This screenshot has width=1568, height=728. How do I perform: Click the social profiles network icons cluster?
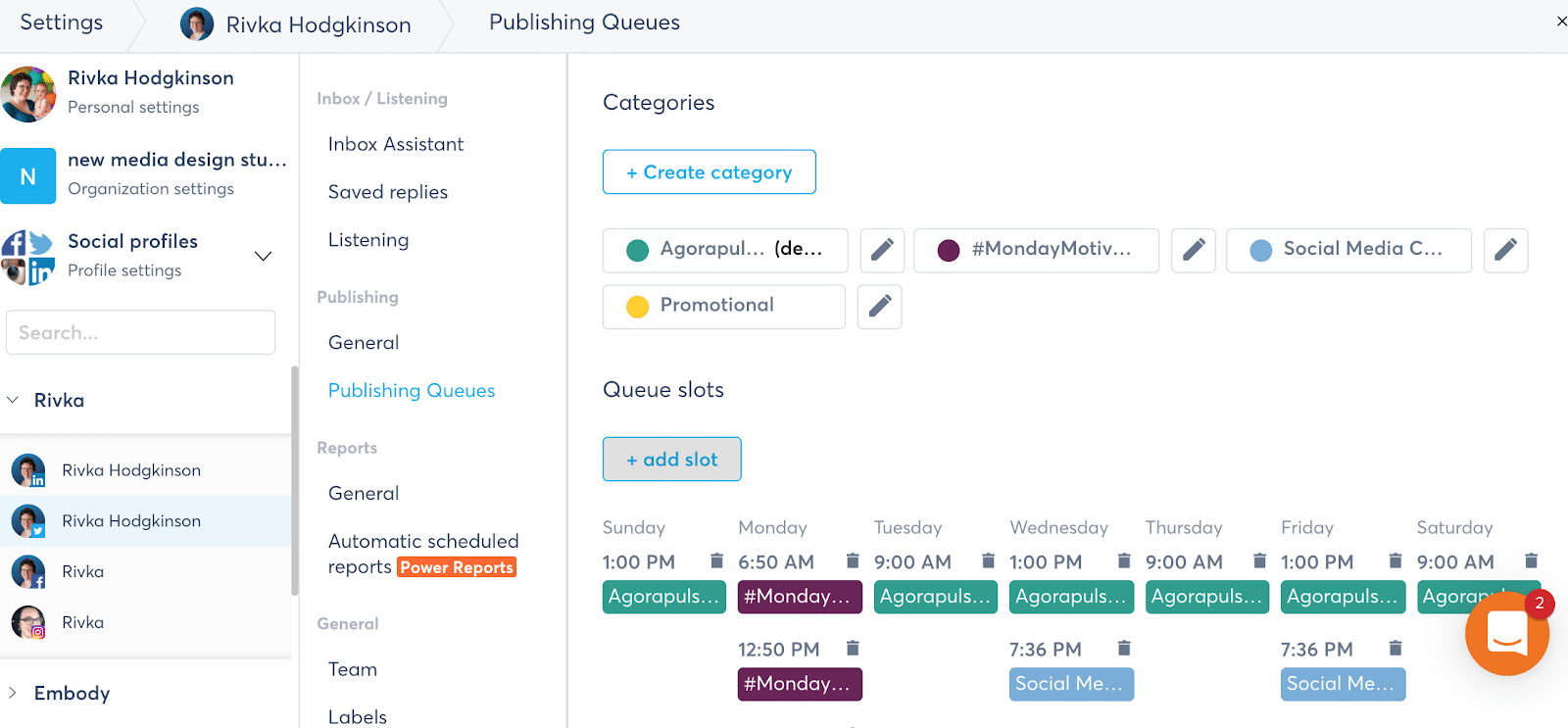tap(27, 257)
